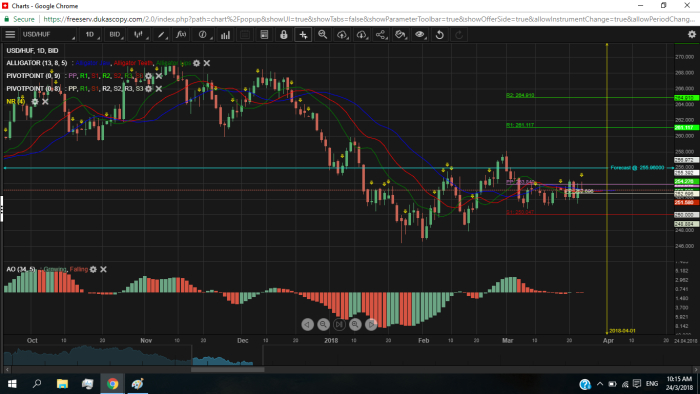Click the horizontal chart scrollbar thumb
The width and height of the screenshot is (700, 394).
pos(228,369)
